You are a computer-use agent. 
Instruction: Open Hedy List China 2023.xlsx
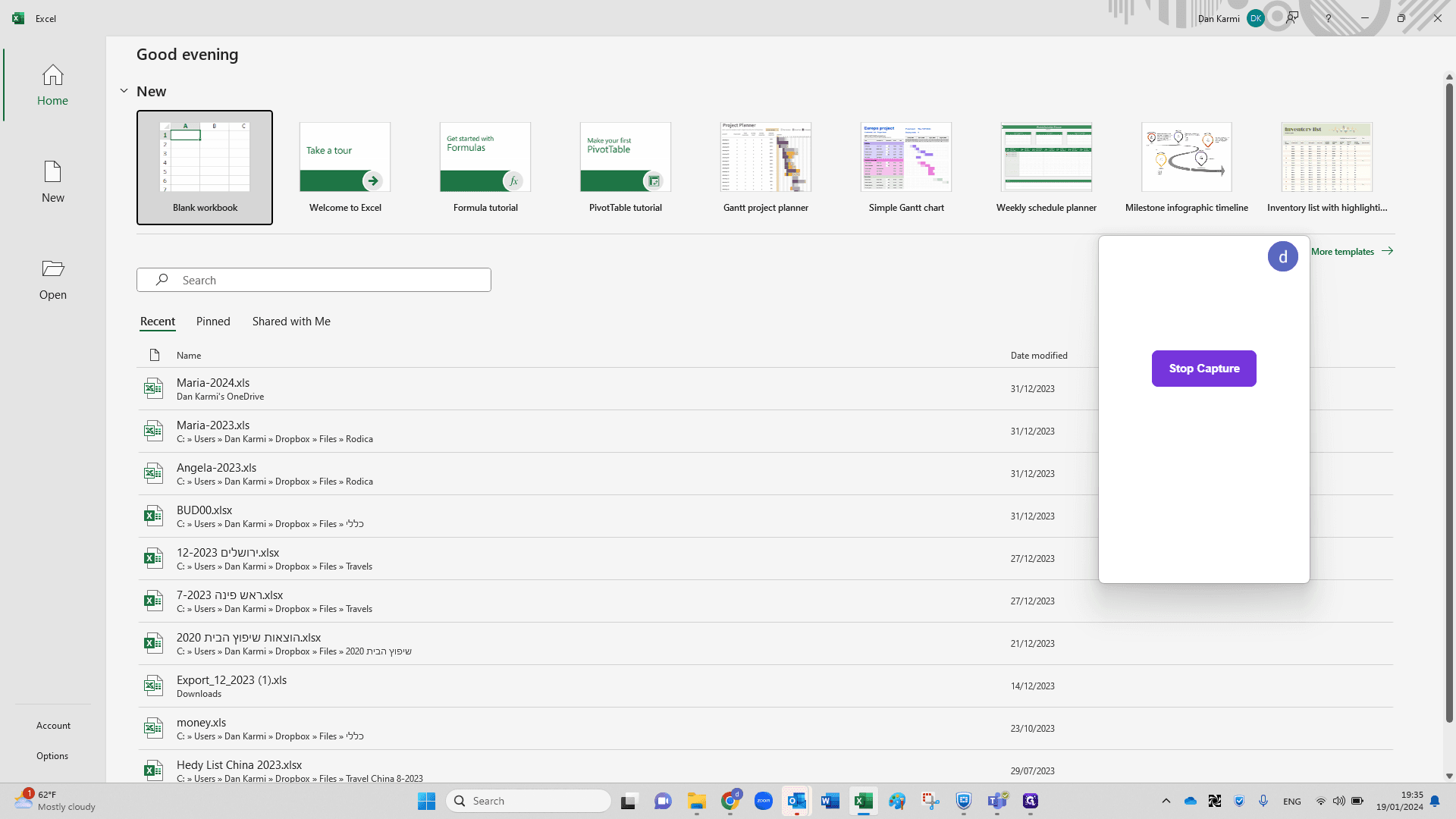click(766, 767)
